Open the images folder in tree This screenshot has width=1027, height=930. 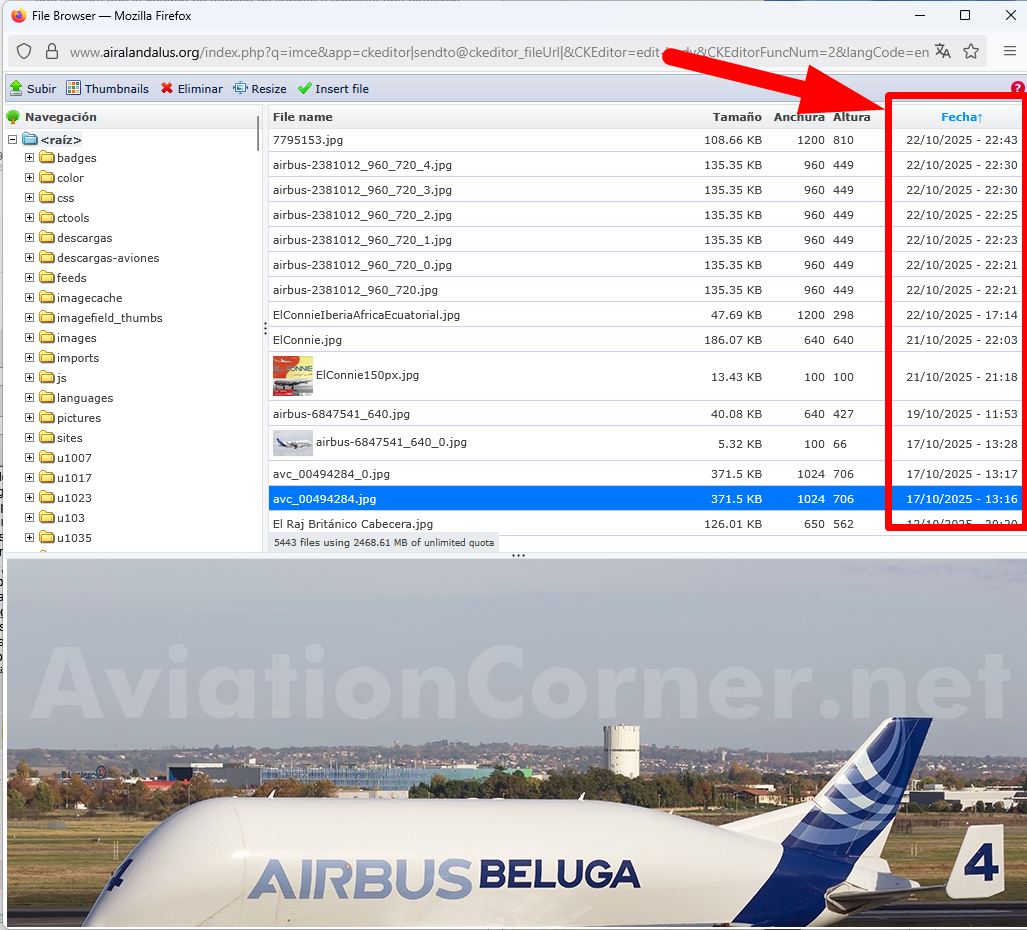(x=76, y=338)
